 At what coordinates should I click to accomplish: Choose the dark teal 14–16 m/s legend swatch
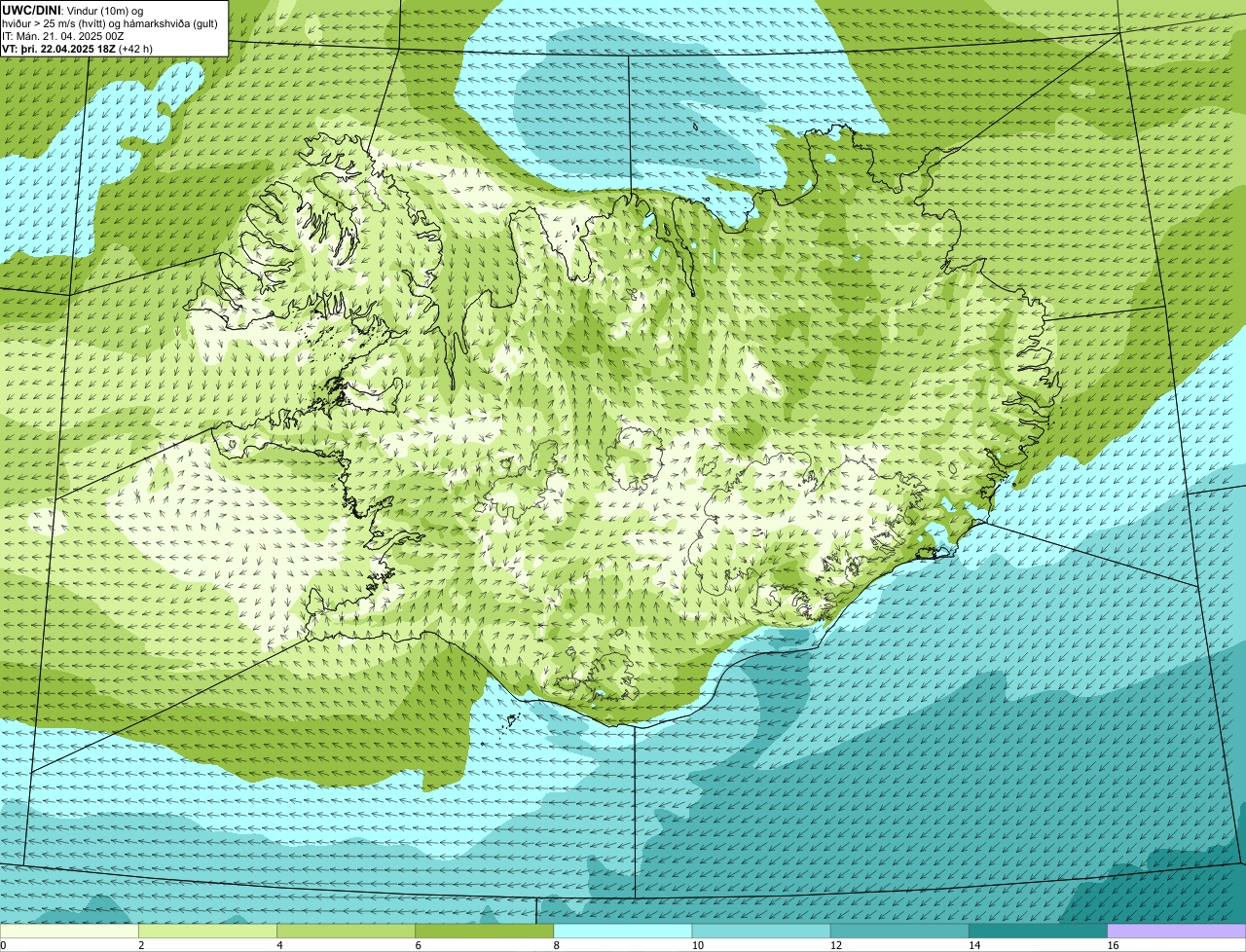click(x=1039, y=931)
